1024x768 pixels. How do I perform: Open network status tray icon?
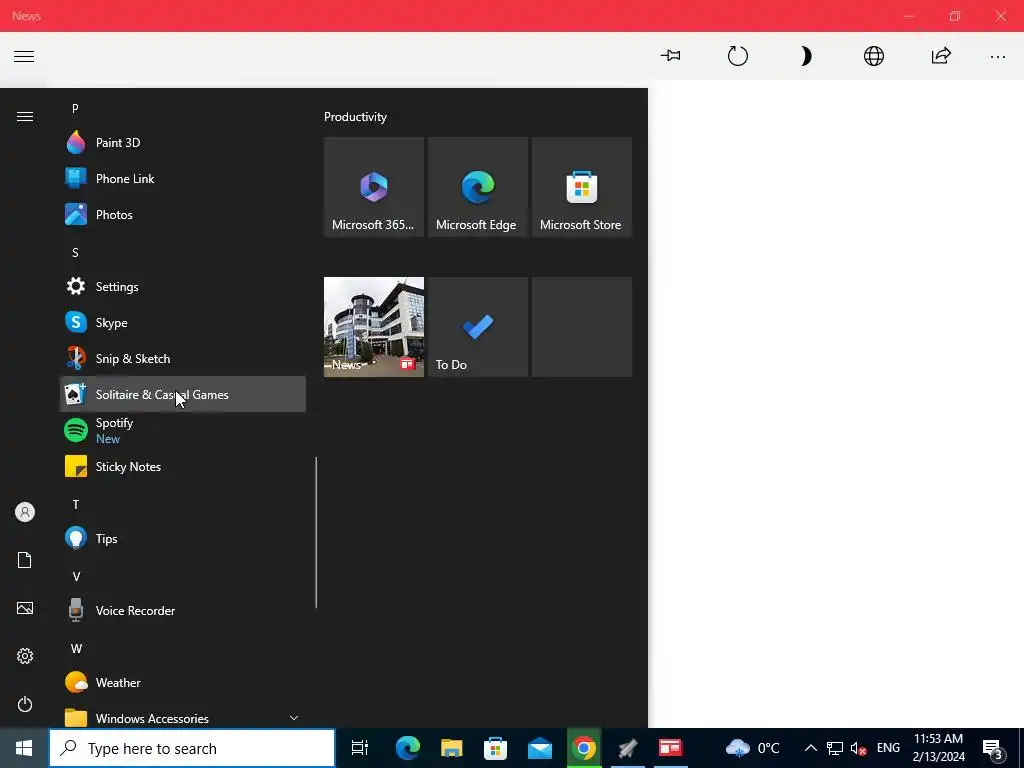[x=835, y=748]
